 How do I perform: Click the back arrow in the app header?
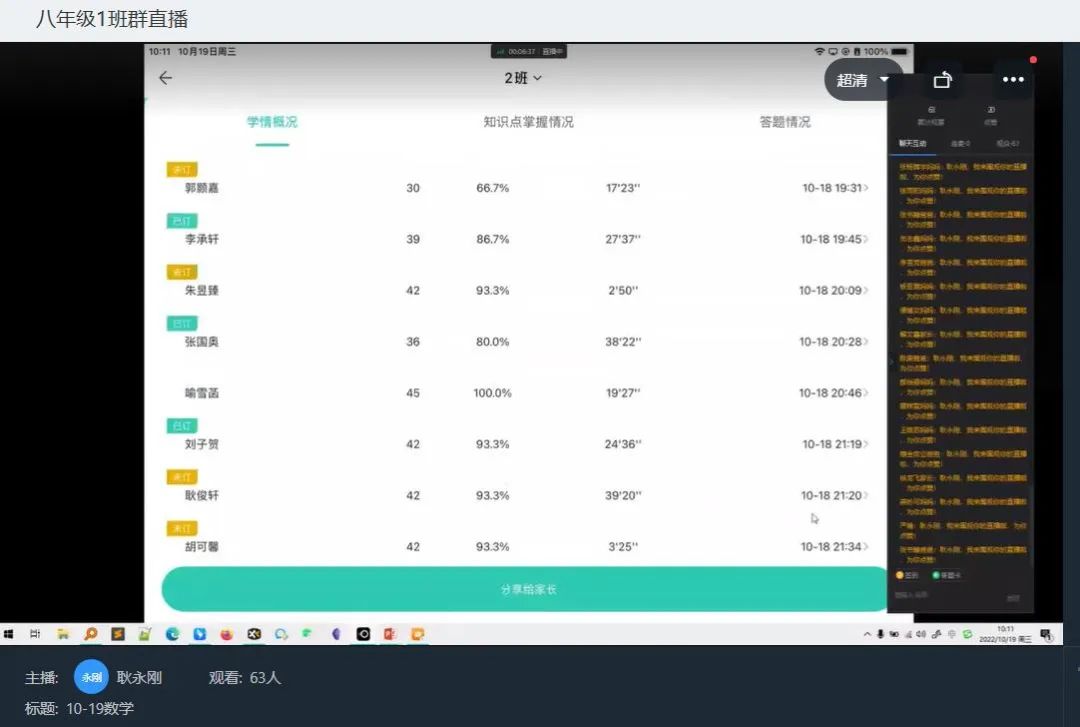tap(166, 78)
